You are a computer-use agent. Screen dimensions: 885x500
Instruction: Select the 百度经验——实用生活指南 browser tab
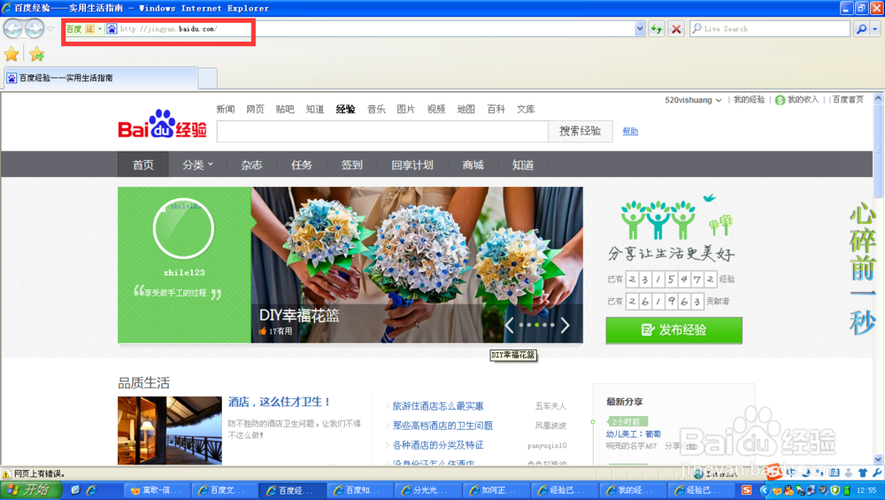(x=101, y=78)
